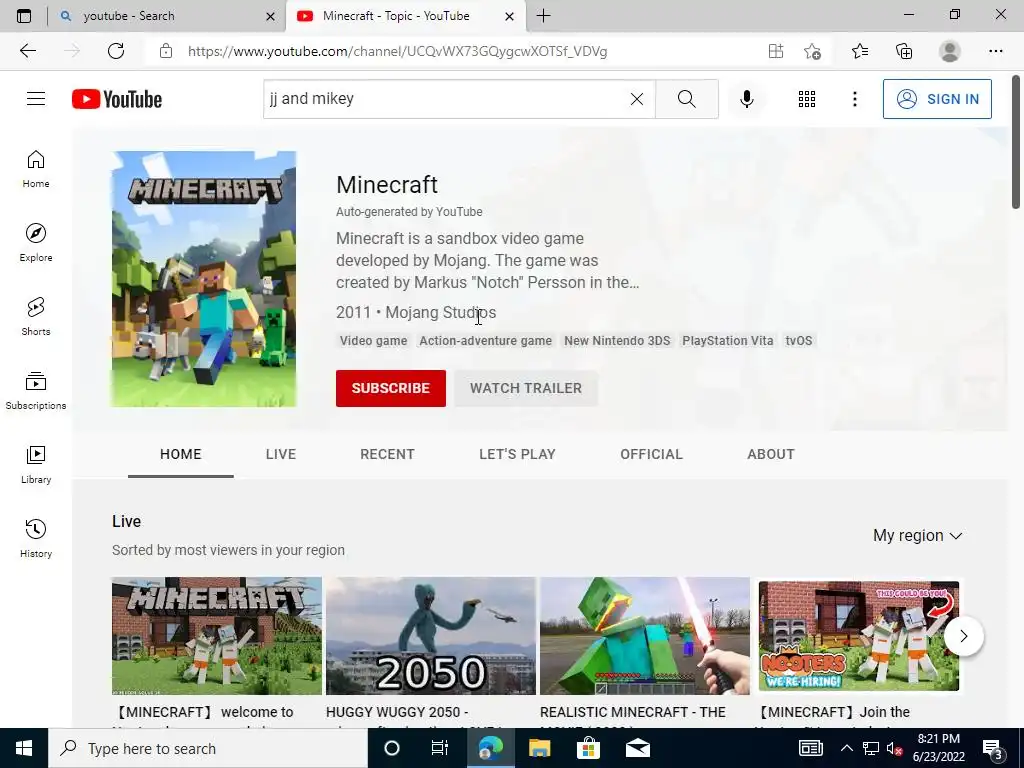Viewport: 1024px width, 768px height.
Task: Click the SUBSCRIBE button
Action: pyautogui.click(x=391, y=388)
